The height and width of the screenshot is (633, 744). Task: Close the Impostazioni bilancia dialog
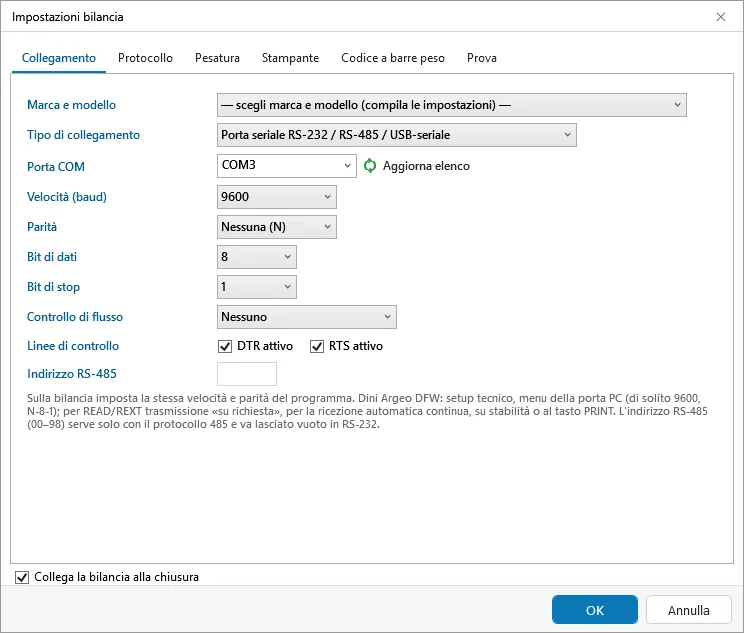click(720, 17)
